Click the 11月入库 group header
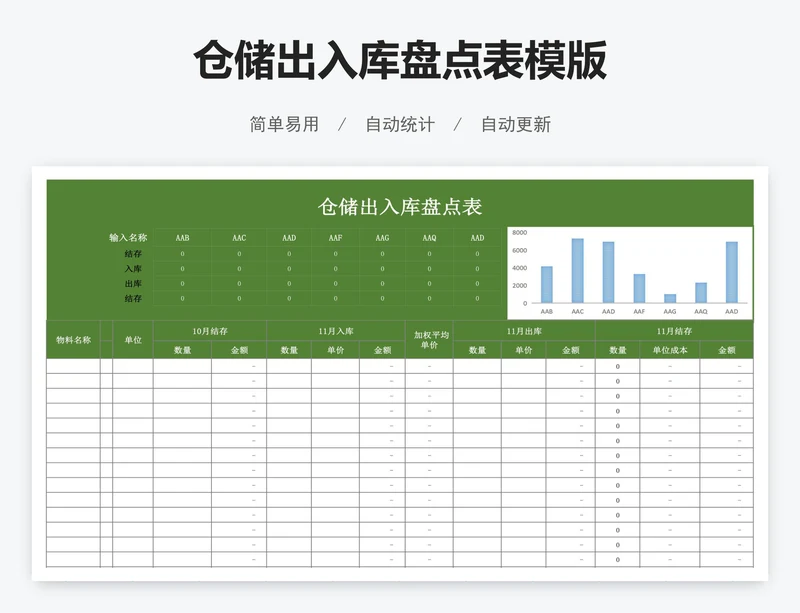800x613 pixels. pyautogui.click(x=336, y=331)
